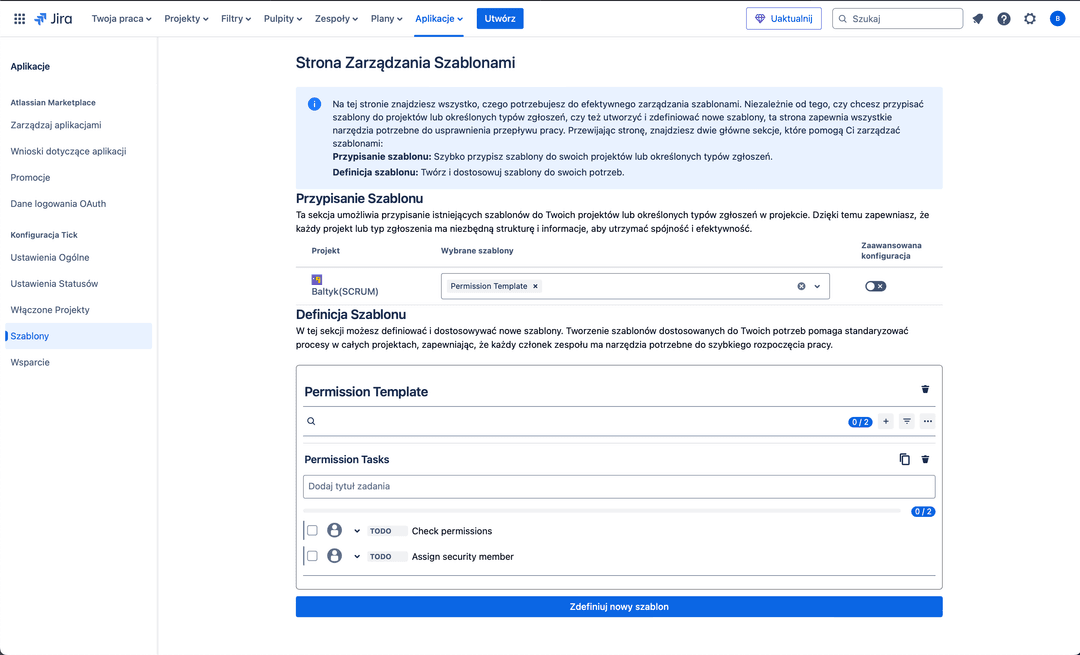Open the Wsparcie sidebar item

[30, 362]
